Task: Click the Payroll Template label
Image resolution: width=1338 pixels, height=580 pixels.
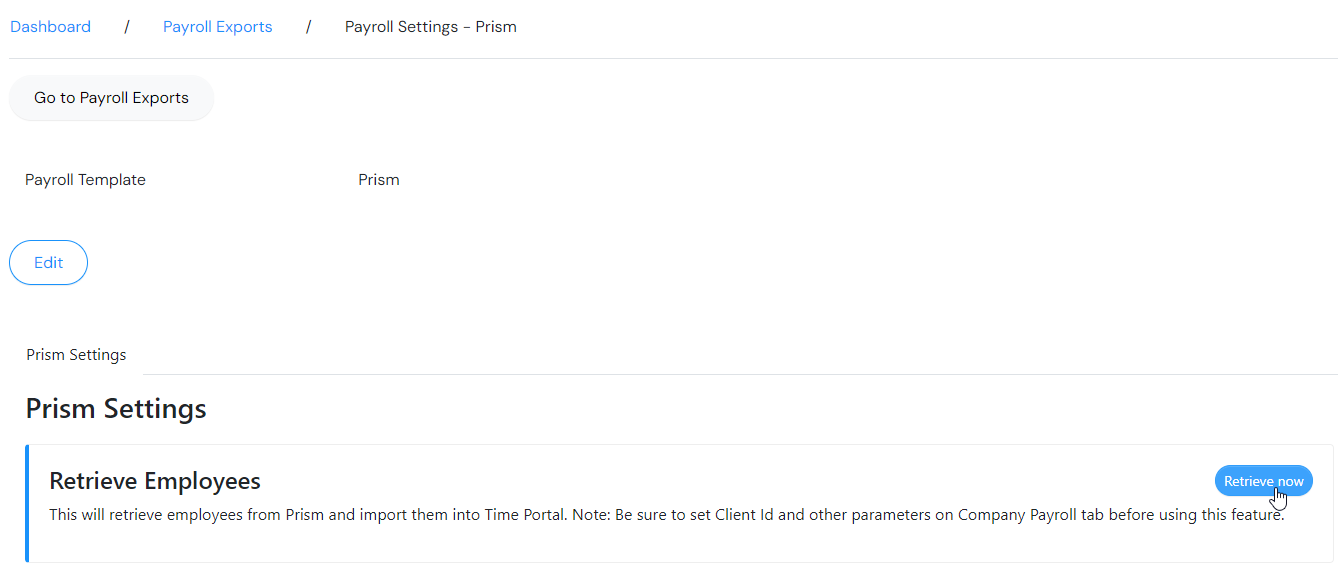Action: coord(85,179)
